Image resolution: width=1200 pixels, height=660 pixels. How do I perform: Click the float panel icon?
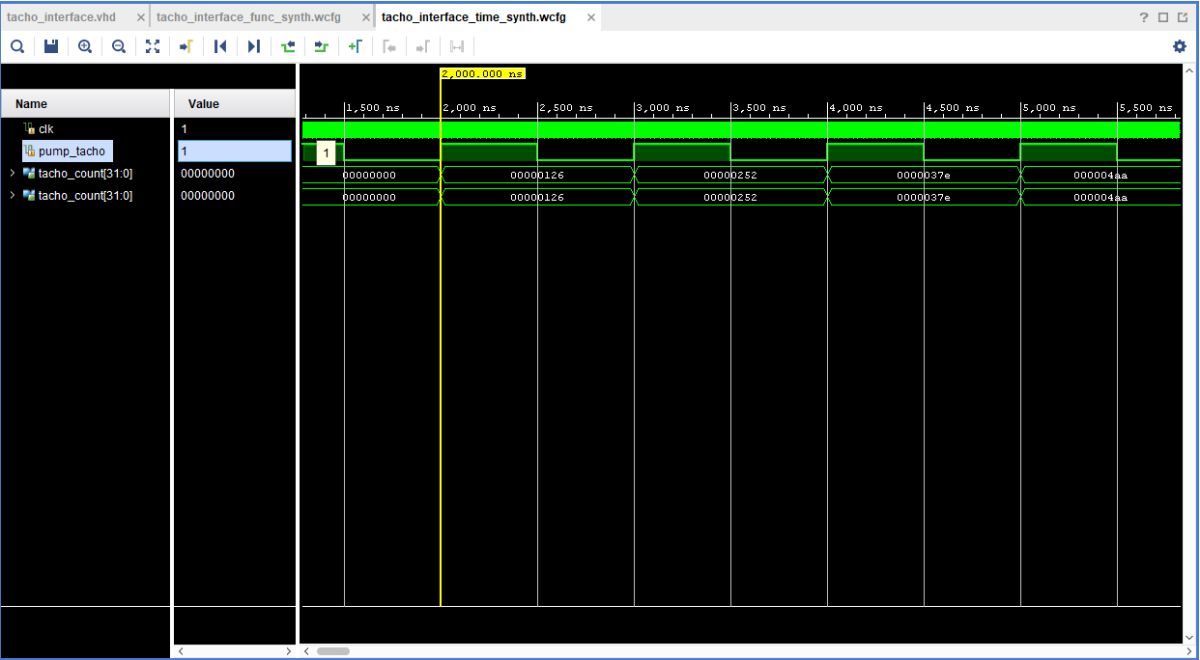(x=1181, y=18)
